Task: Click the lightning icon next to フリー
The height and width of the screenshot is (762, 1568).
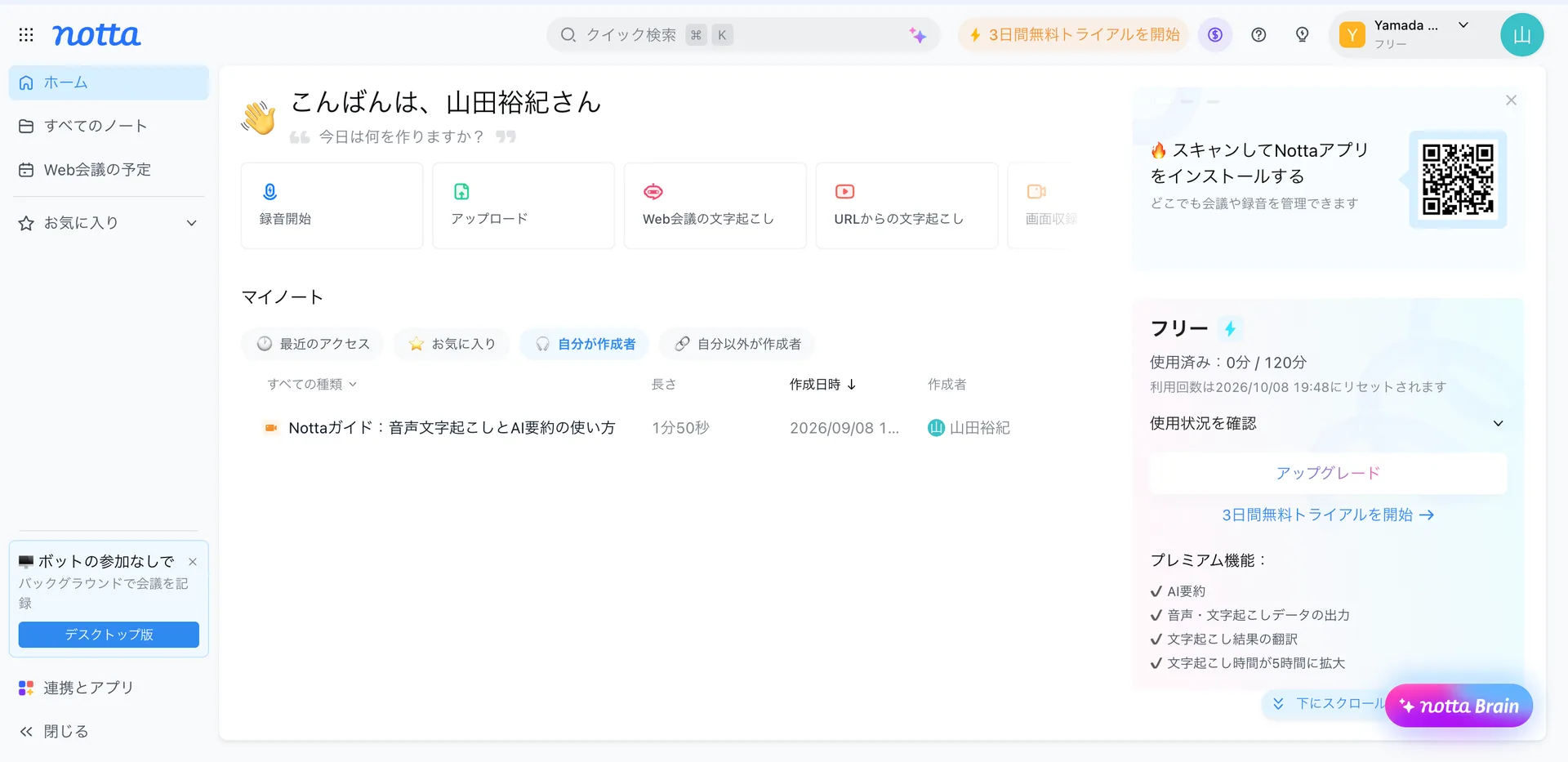Action: click(x=1230, y=328)
